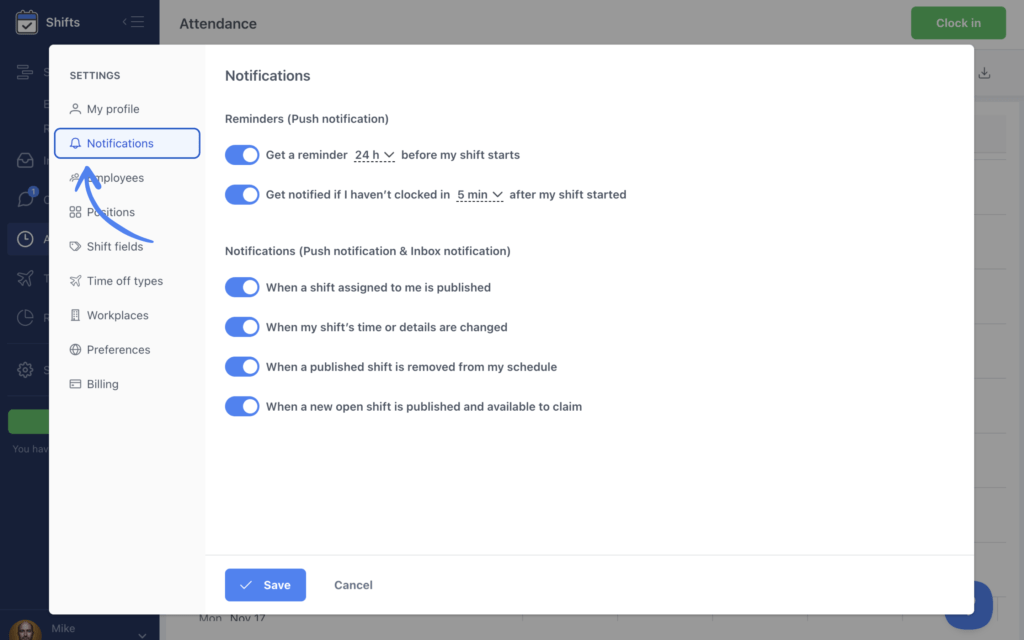
Task: Open Time off types settings
Action: pos(122,280)
